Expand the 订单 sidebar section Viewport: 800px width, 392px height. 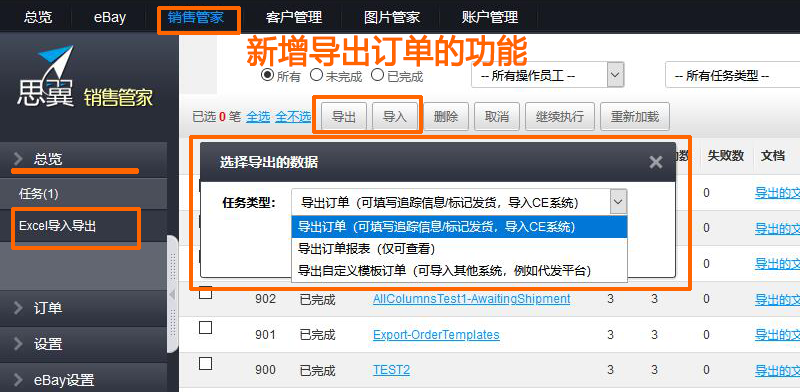(x=83, y=308)
